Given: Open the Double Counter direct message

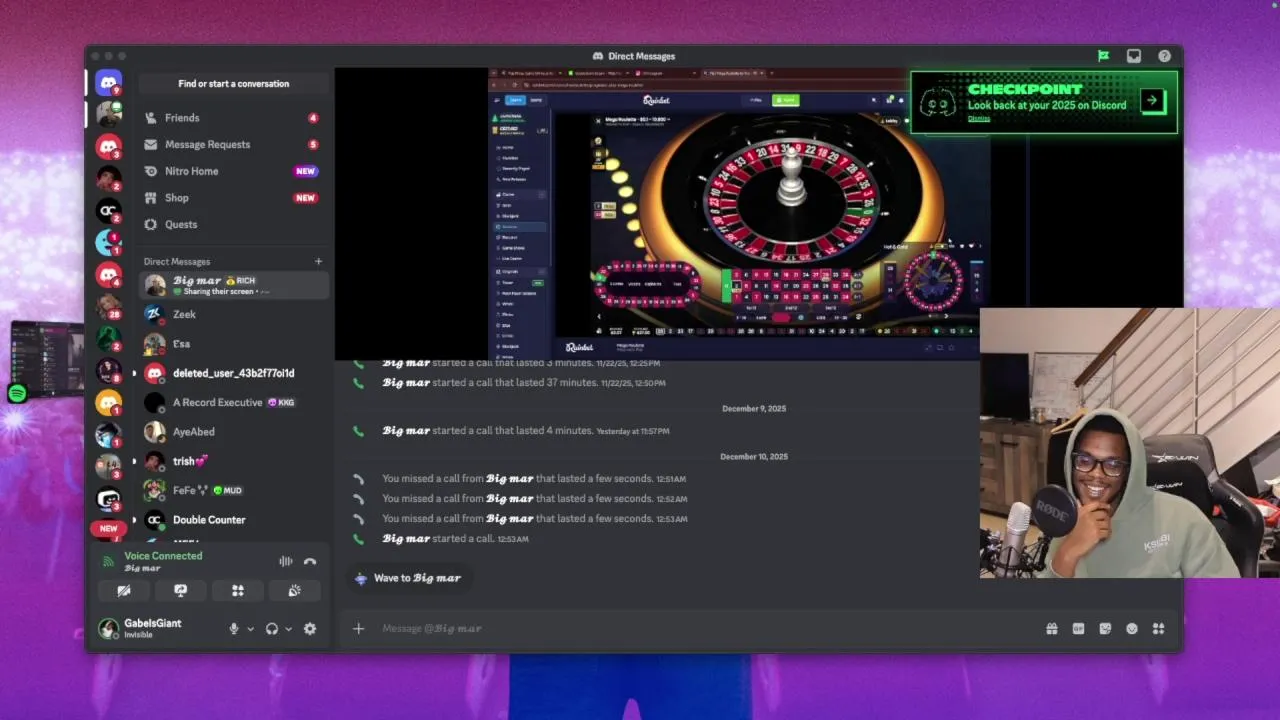Looking at the screenshot, I should tap(233, 520).
